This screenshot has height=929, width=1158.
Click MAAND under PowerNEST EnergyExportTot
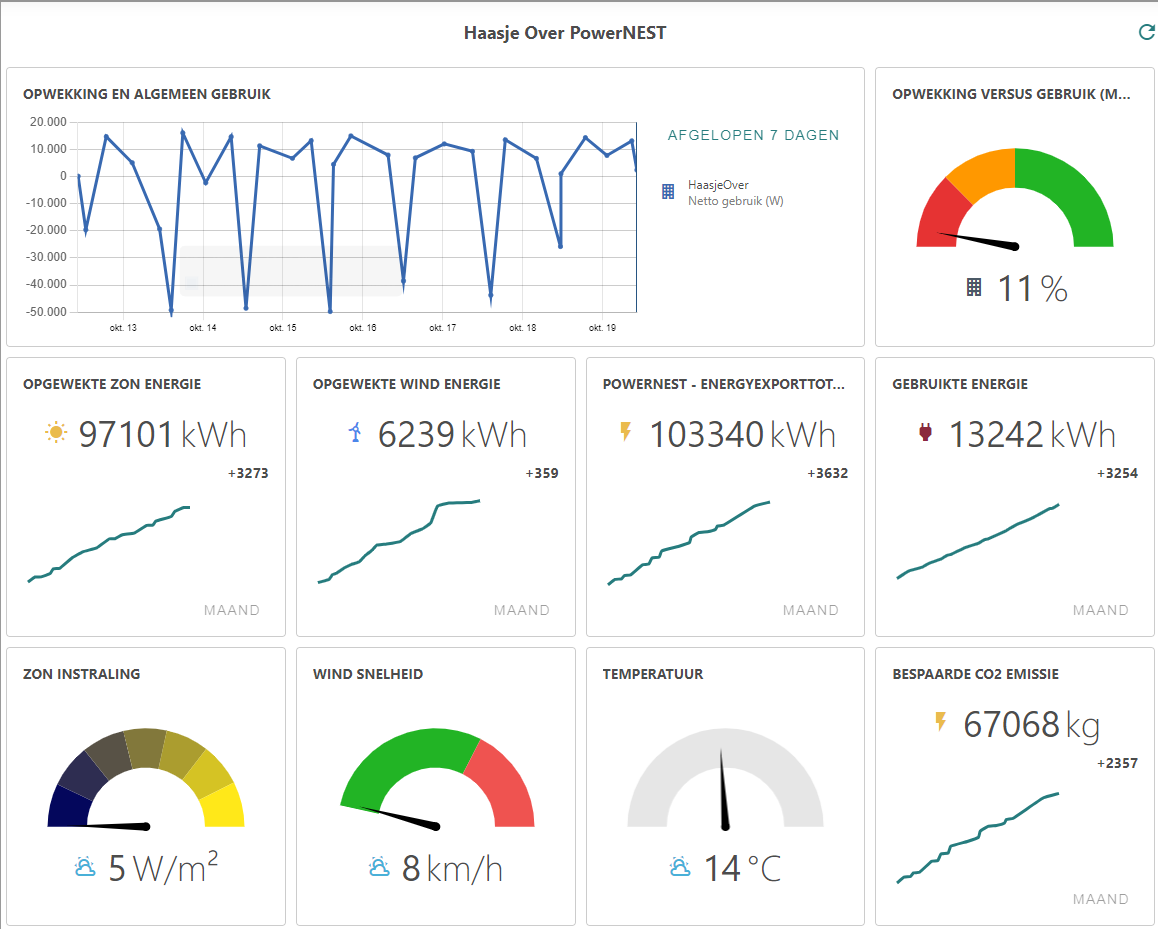[x=811, y=610]
